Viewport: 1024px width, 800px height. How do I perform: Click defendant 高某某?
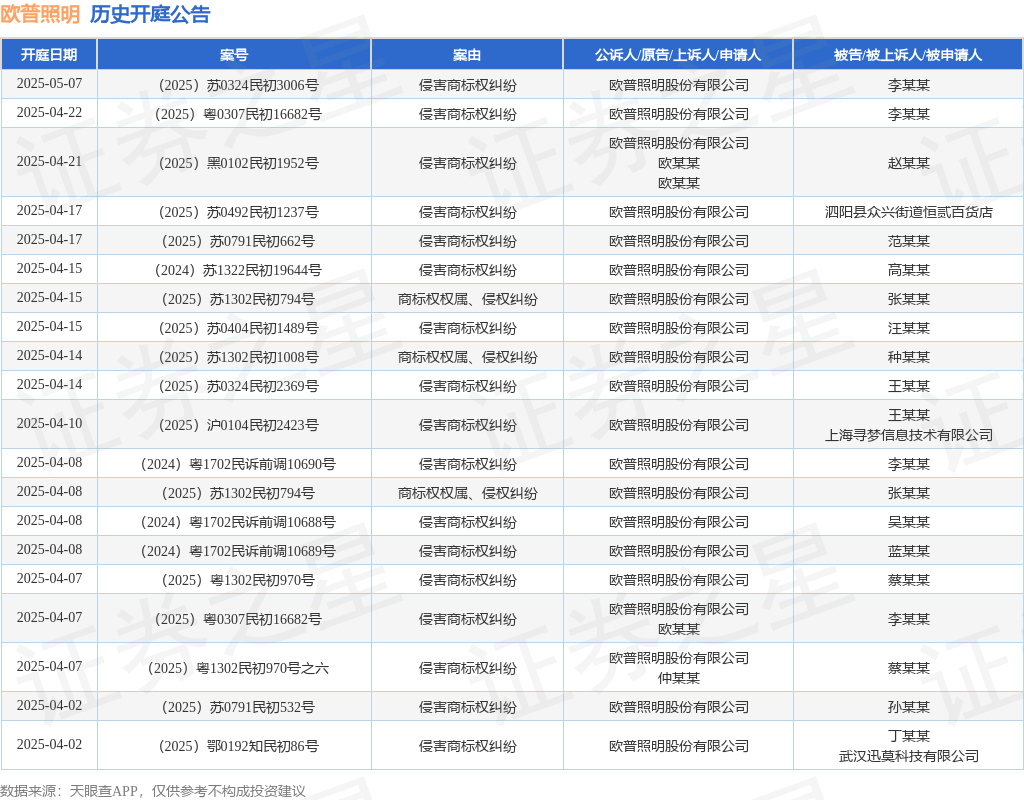point(908,270)
